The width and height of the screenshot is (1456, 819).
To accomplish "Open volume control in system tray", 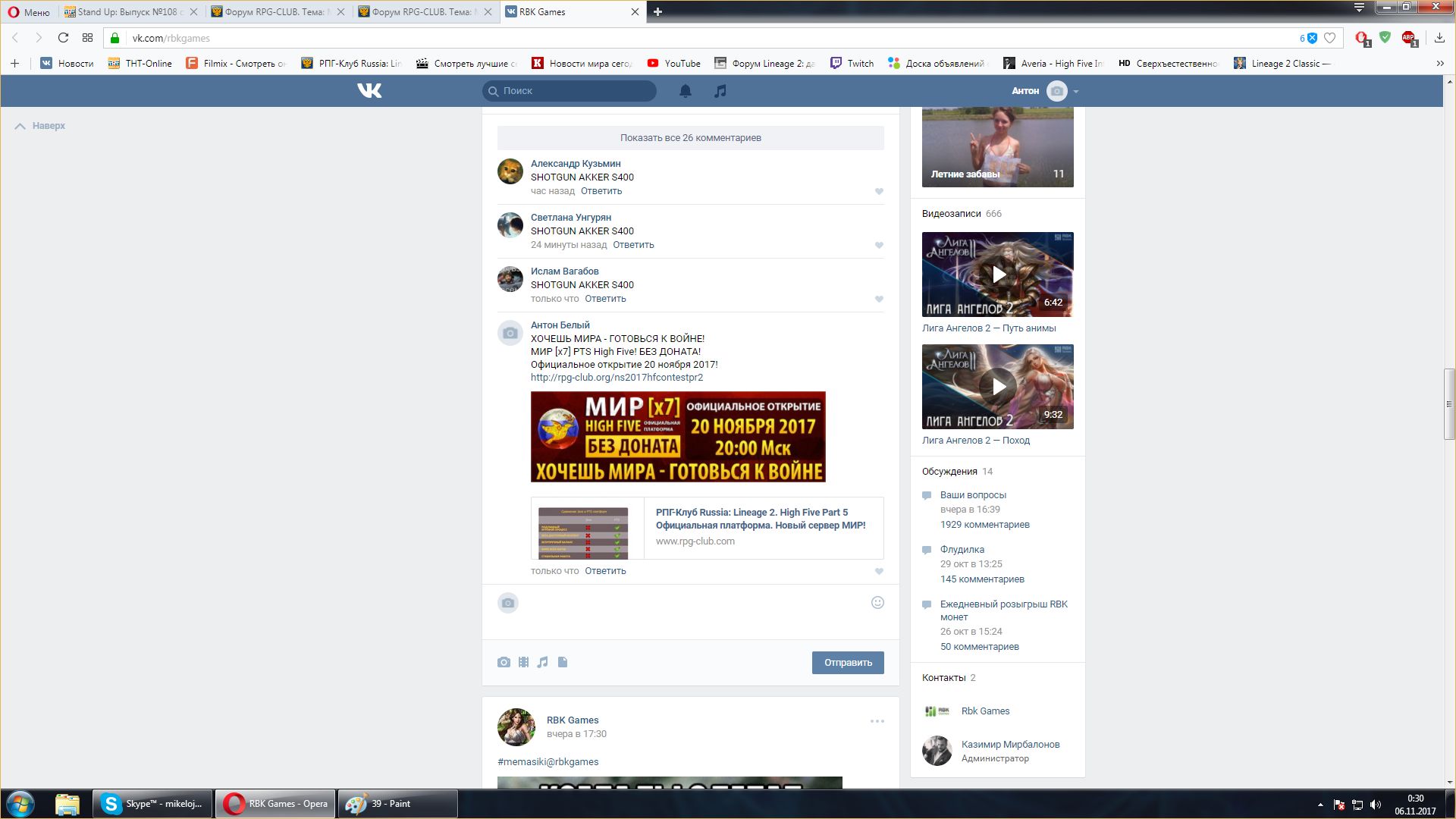I will point(1376,805).
